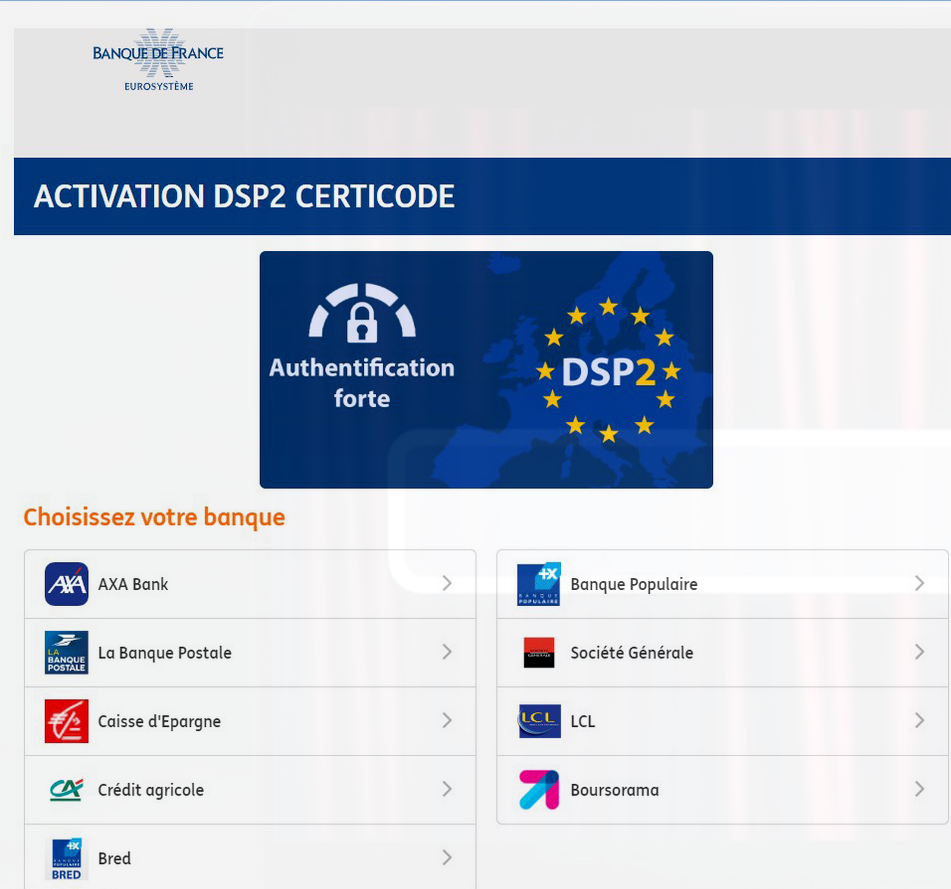Open the Société Générale row chevron
The image size is (951, 889).
[919, 652]
